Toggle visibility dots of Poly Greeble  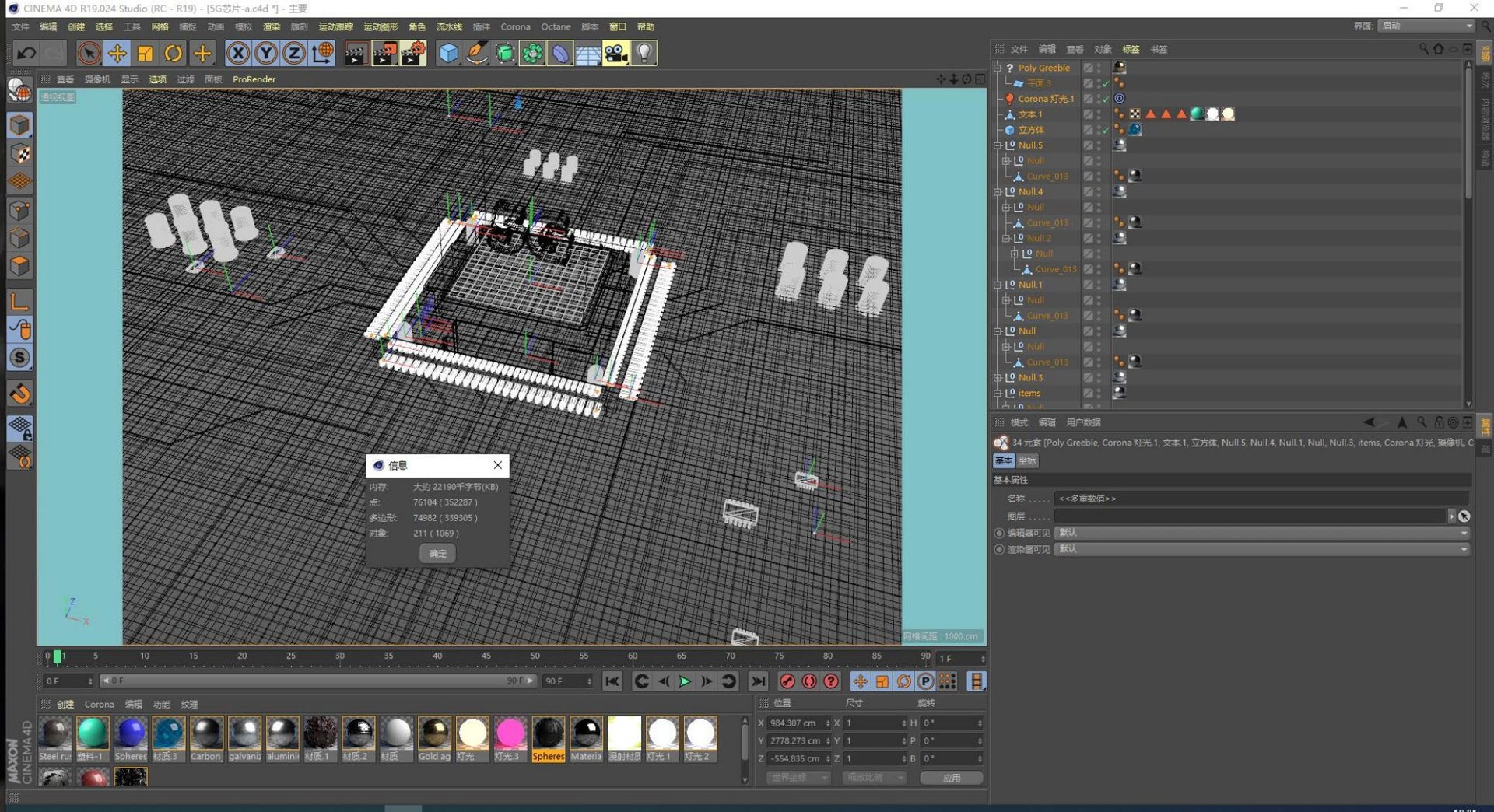1099,68
